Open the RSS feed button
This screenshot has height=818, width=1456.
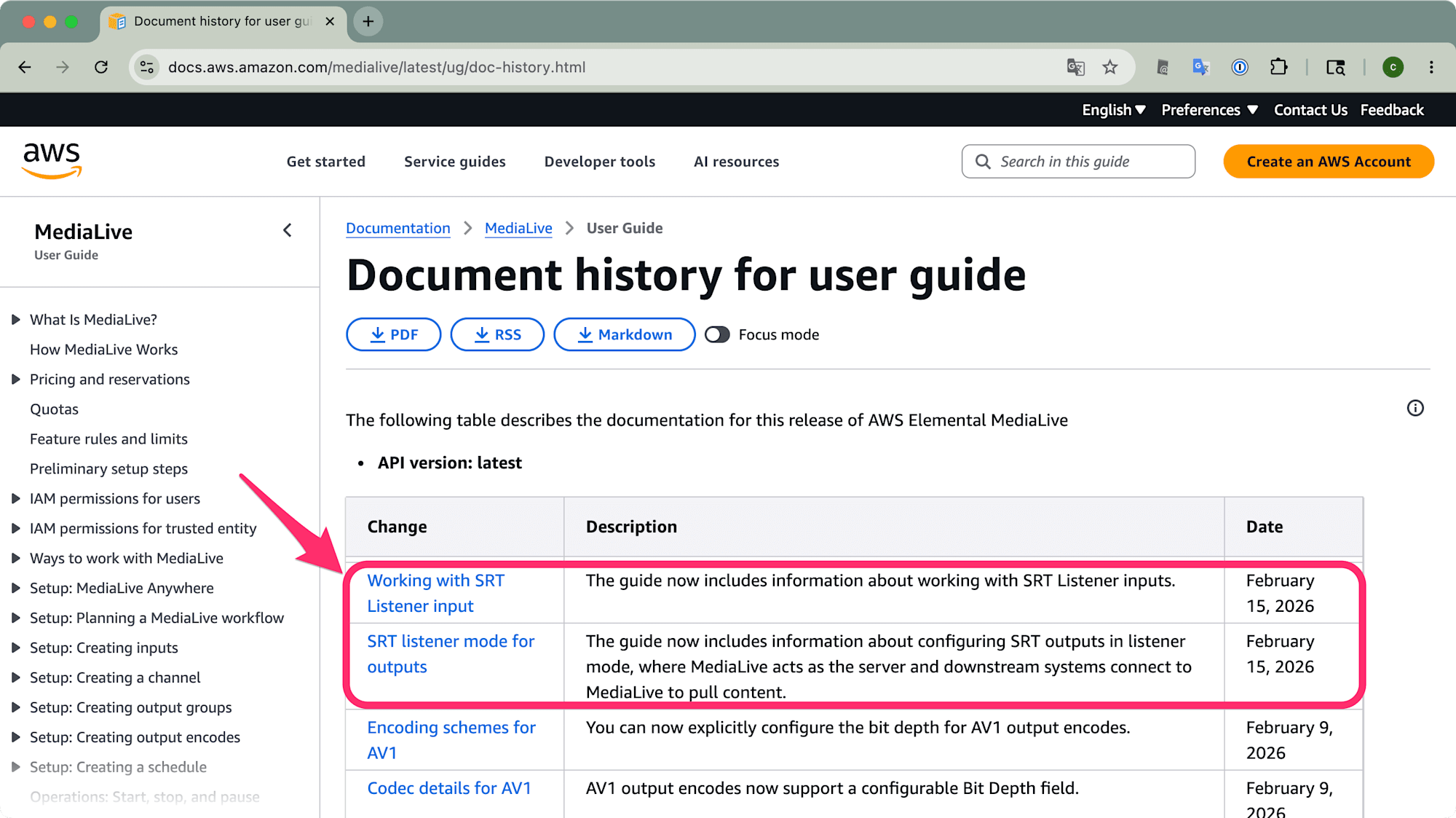click(x=497, y=334)
